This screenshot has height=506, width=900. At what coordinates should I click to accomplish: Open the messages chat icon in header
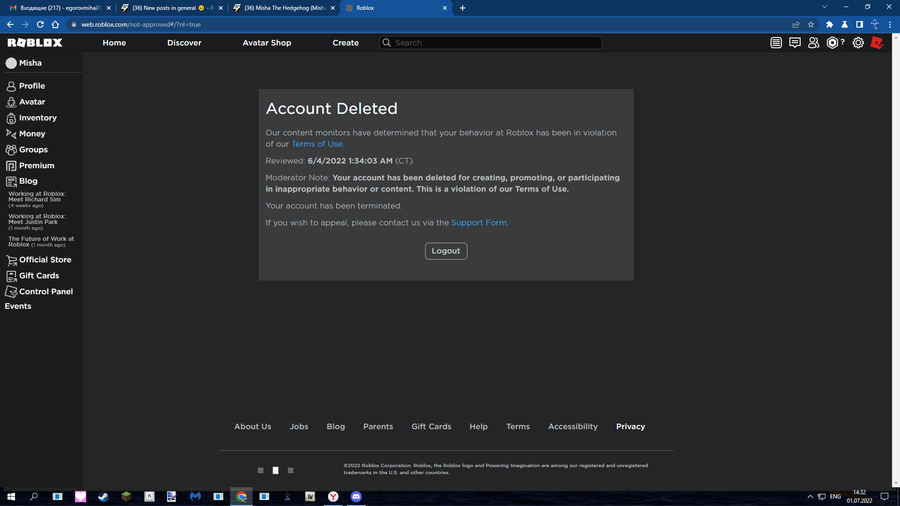pos(794,42)
